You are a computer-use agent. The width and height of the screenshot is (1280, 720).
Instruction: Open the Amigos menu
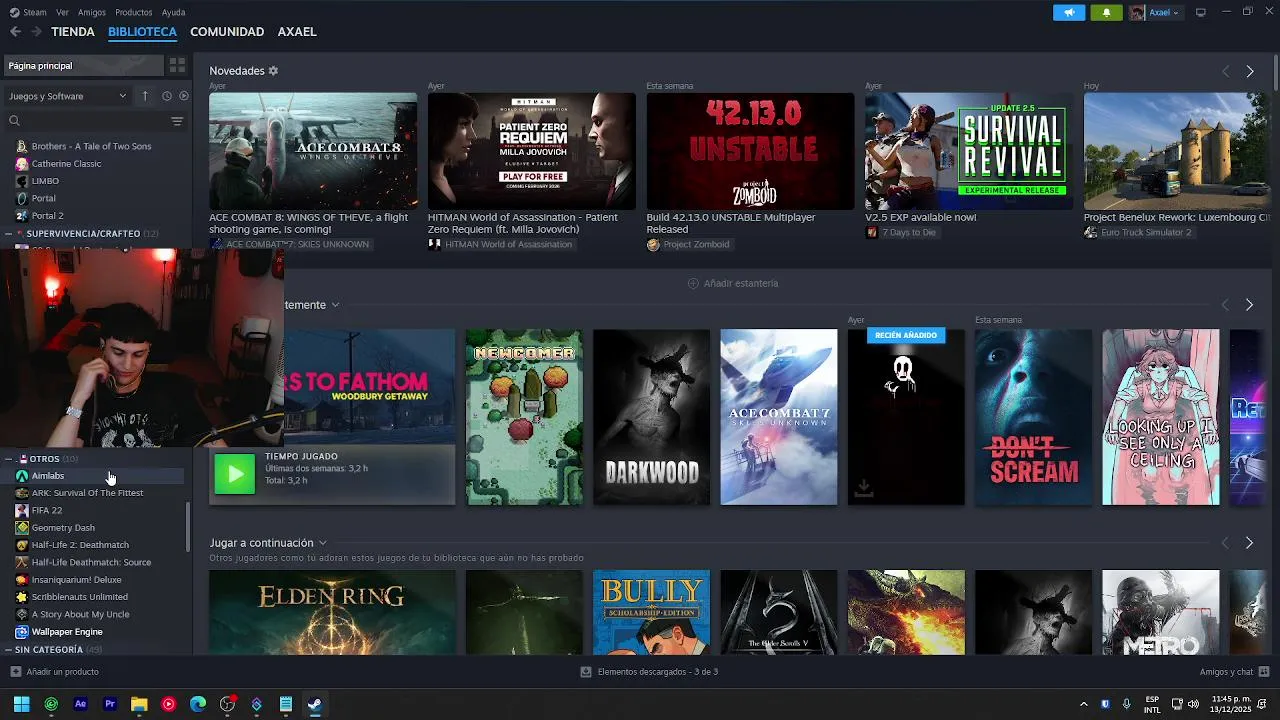pos(92,12)
